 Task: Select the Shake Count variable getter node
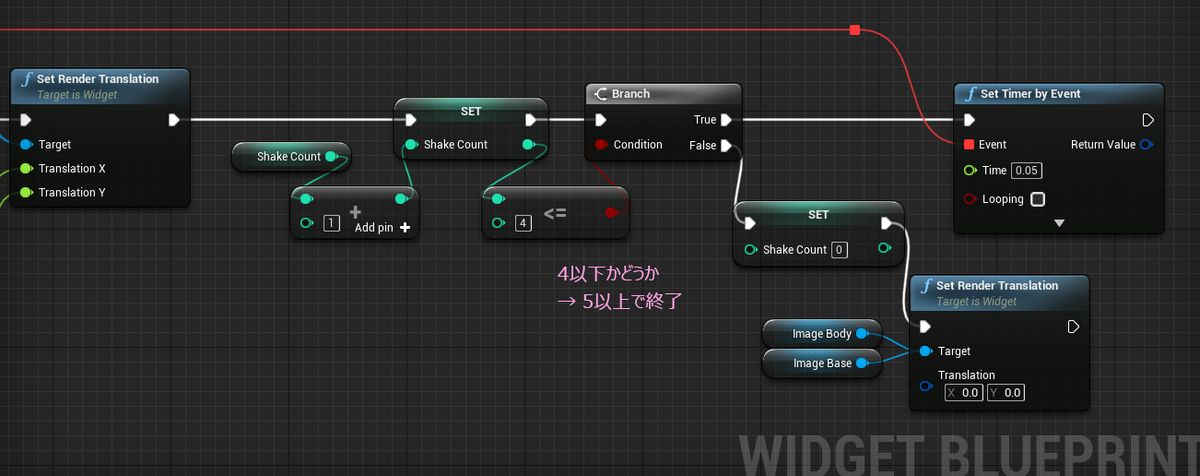click(x=291, y=157)
